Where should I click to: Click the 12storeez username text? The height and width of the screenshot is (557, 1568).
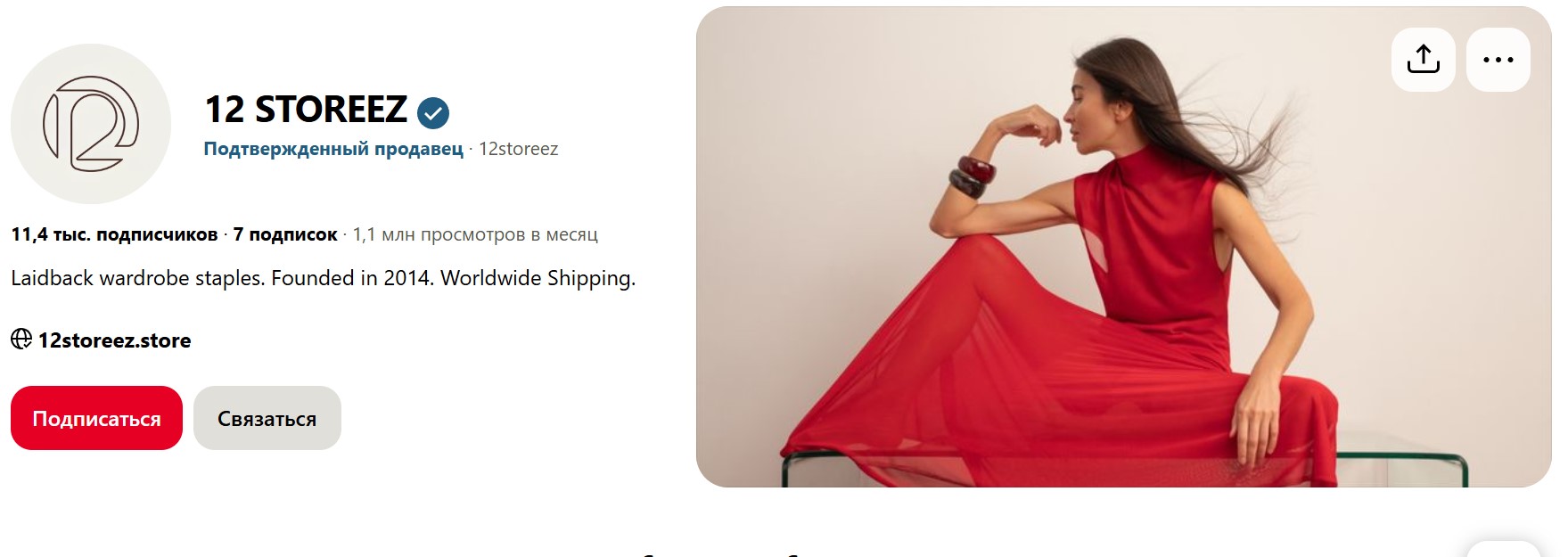[519, 149]
